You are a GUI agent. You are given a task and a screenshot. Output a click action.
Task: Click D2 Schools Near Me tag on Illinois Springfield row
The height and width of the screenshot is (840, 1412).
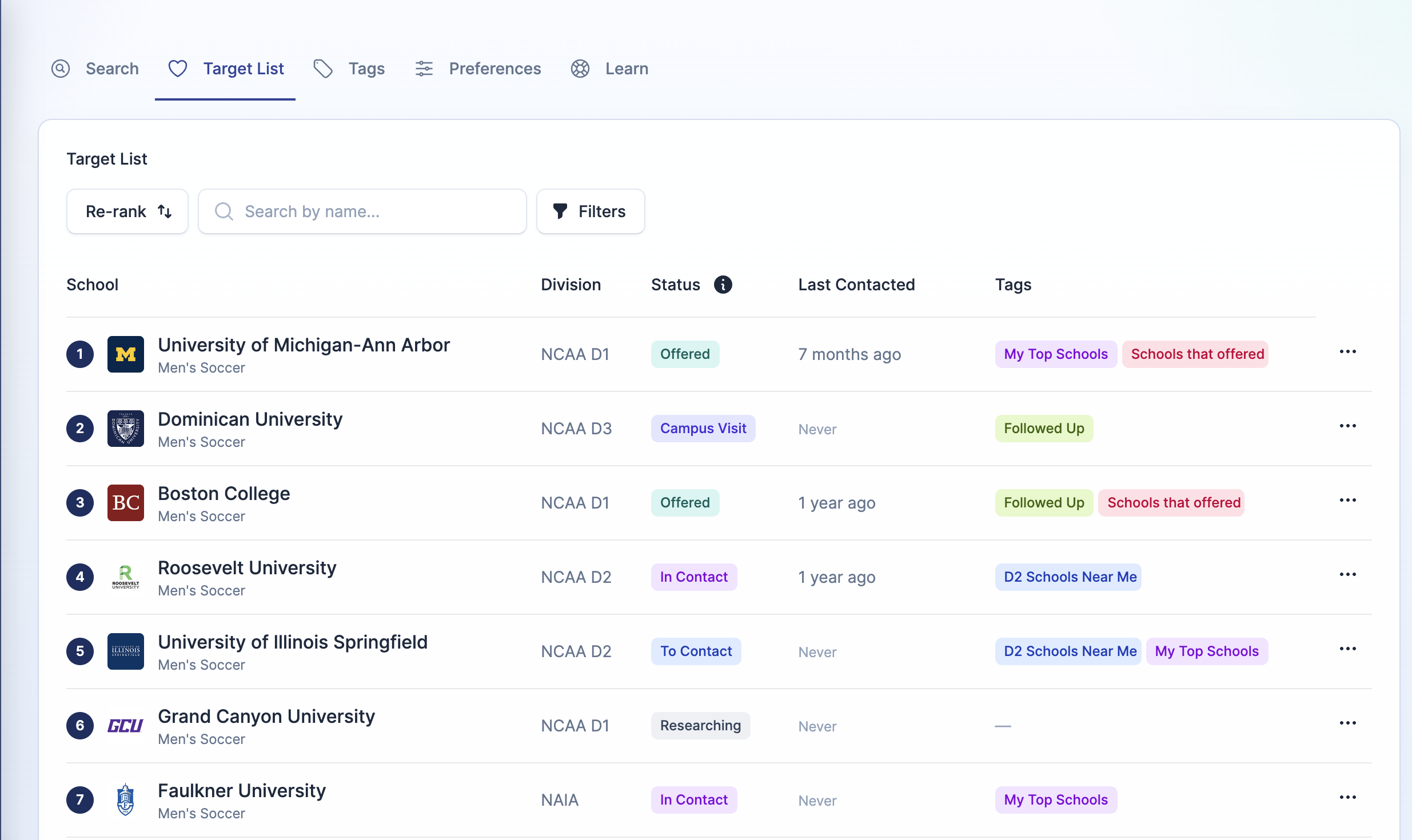(1068, 651)
